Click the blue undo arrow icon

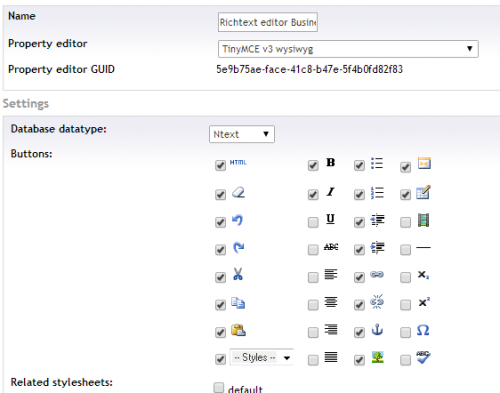click(x=237, y=220)
